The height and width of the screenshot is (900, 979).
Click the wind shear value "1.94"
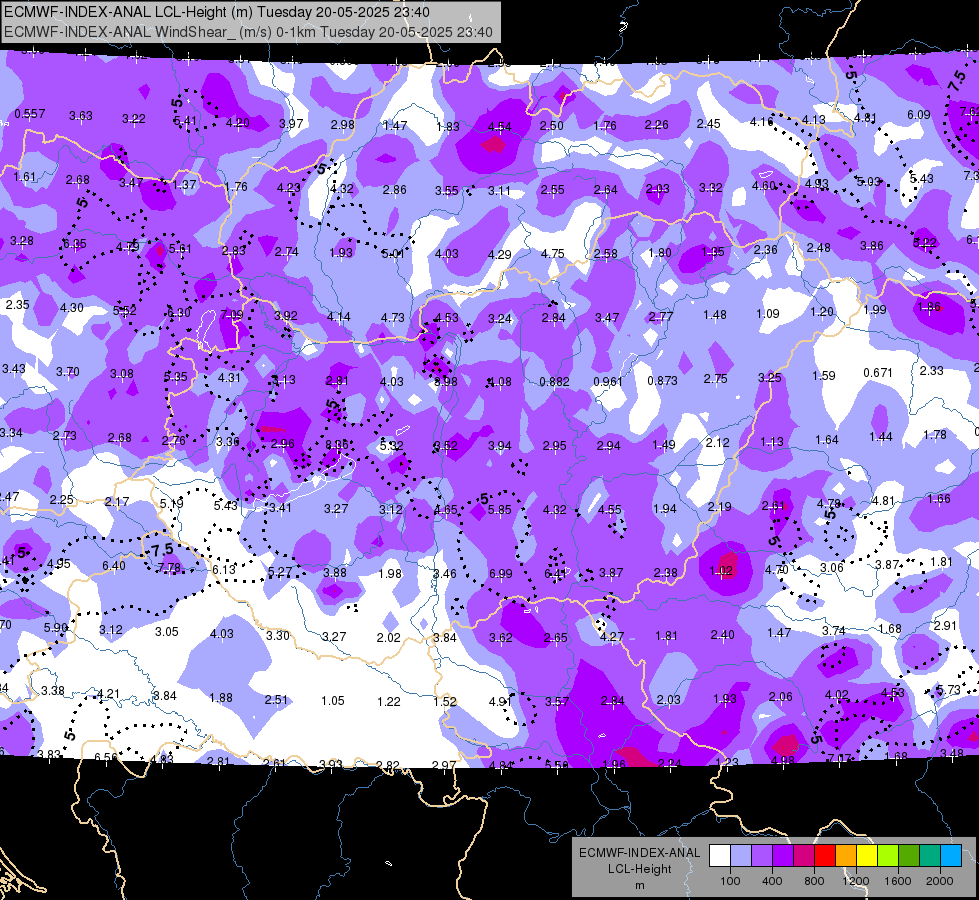[x=664, y=509]
